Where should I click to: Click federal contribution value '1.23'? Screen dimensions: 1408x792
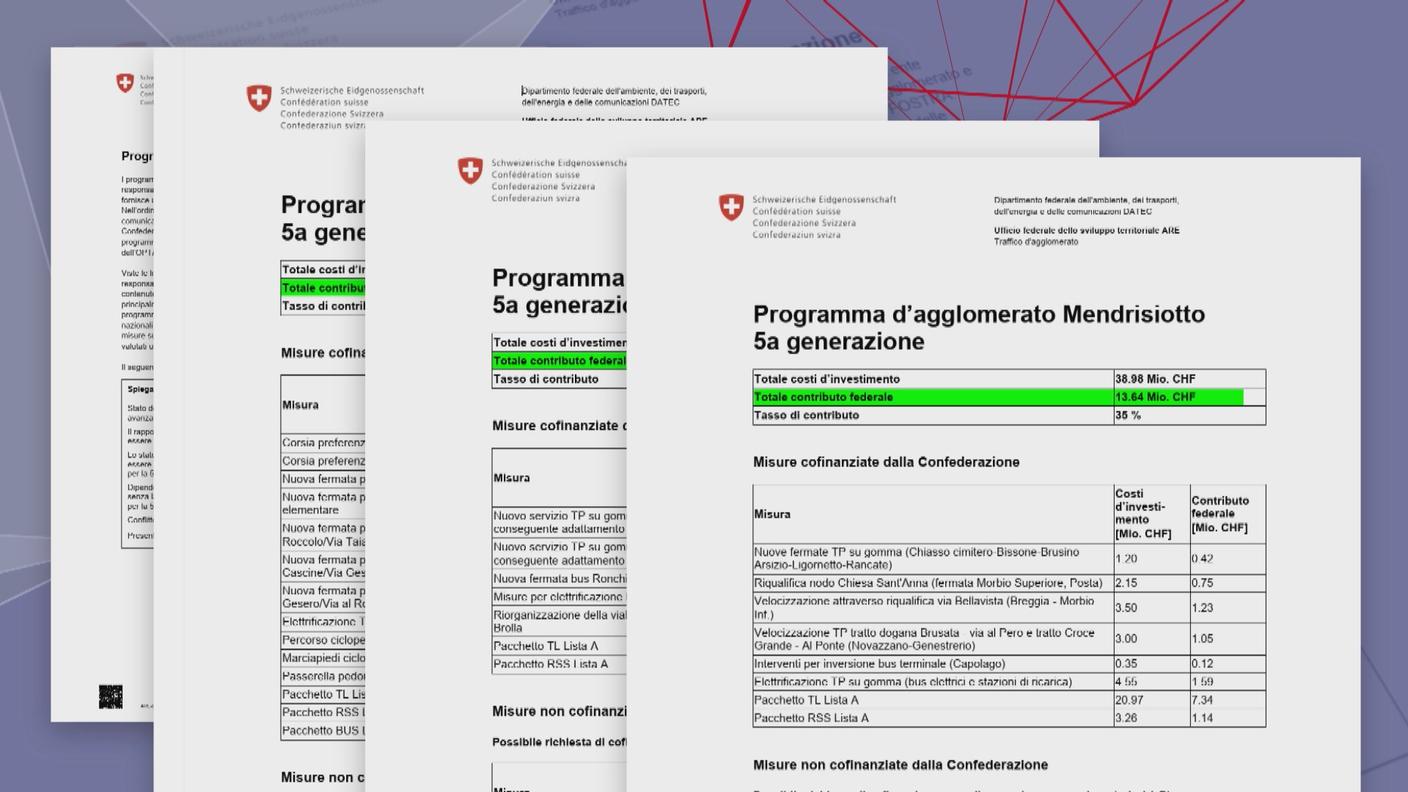click(1202, 608)
